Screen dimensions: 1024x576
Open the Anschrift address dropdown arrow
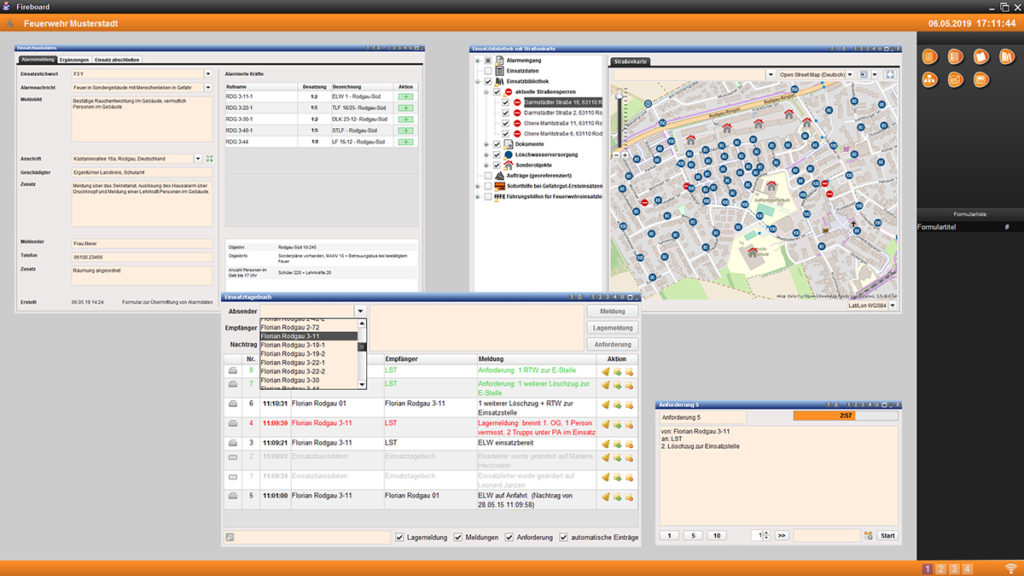[x=198, y=159]
